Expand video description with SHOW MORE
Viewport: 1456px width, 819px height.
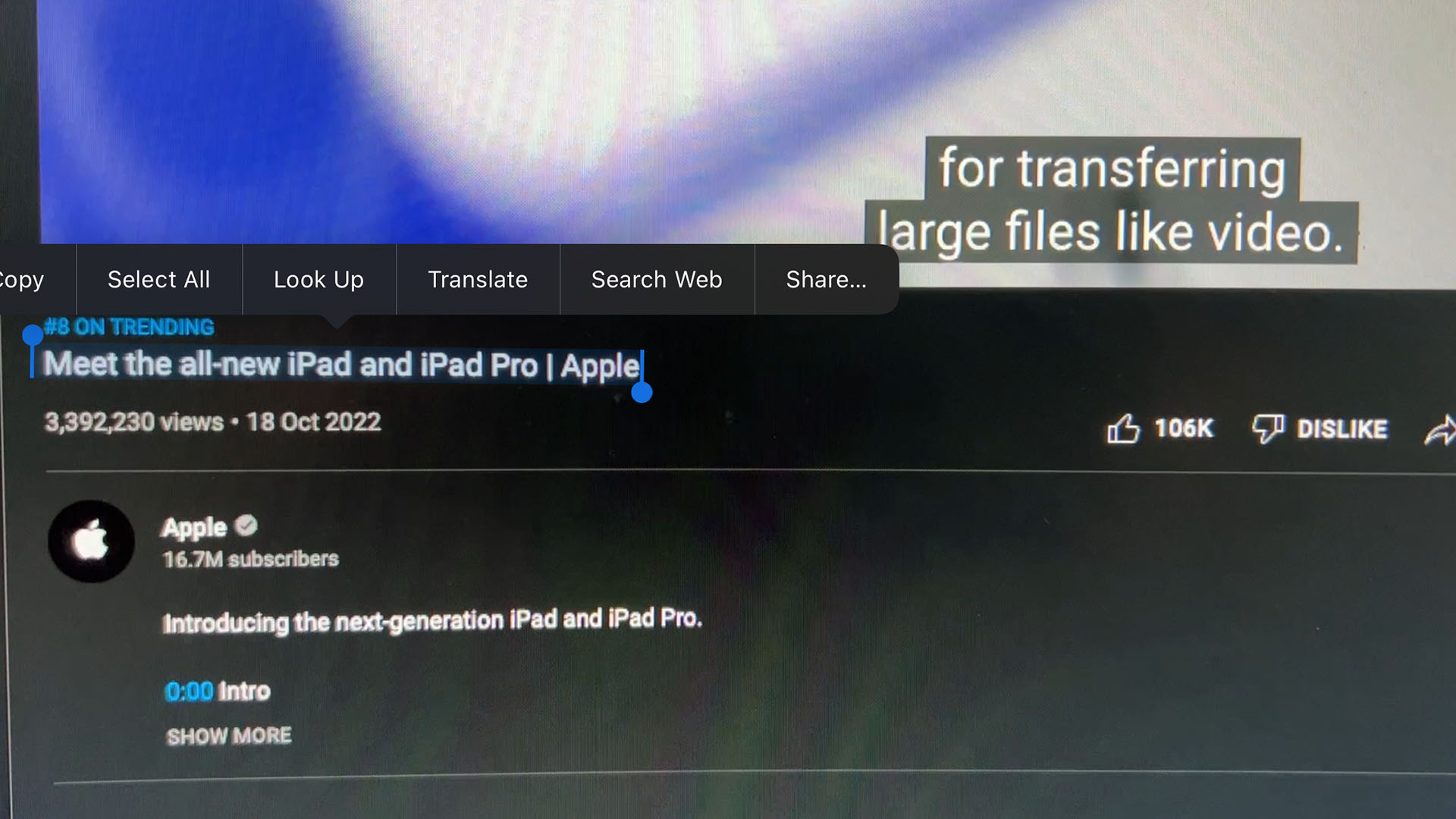point(228,735)
